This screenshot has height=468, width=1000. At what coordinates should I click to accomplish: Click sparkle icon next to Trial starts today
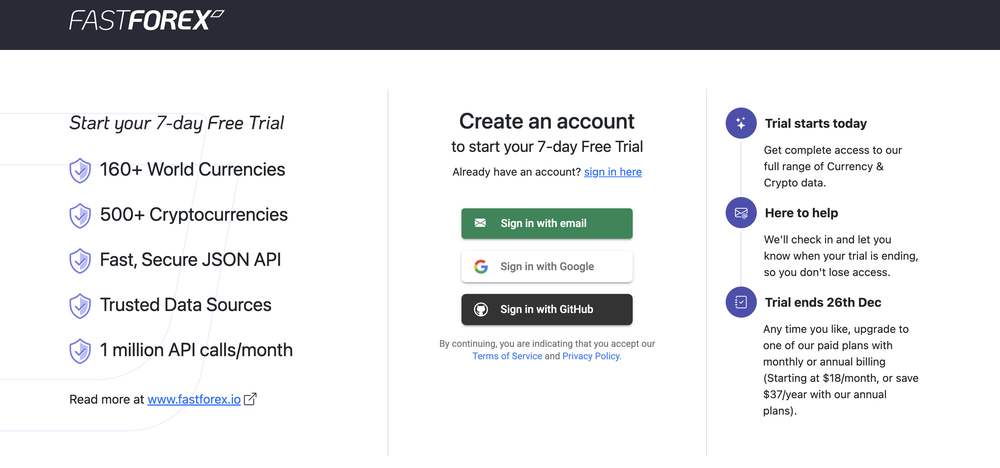(x=741, y=124)
